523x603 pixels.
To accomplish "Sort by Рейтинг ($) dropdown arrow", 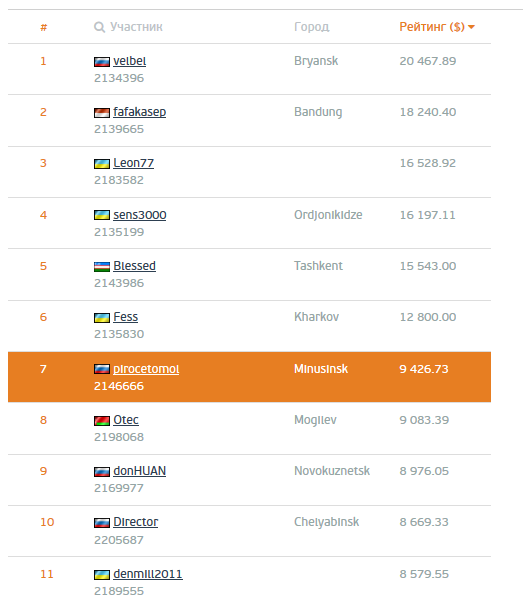I will pos(471,27).
